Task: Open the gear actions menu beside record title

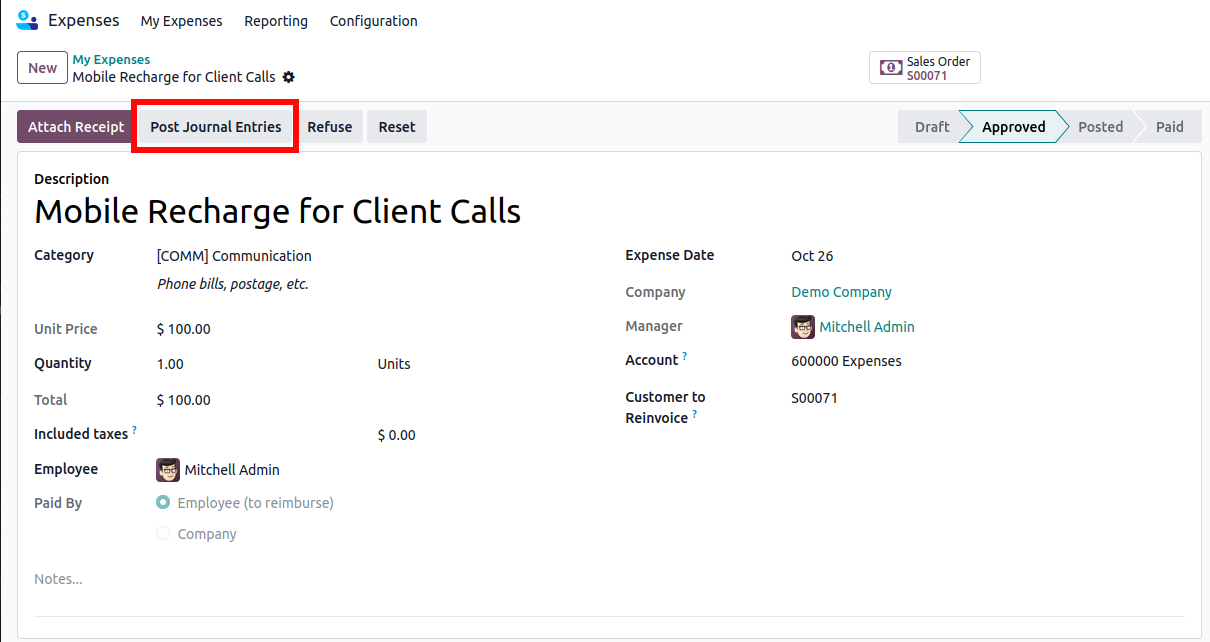Action: [x=289, y=77]
